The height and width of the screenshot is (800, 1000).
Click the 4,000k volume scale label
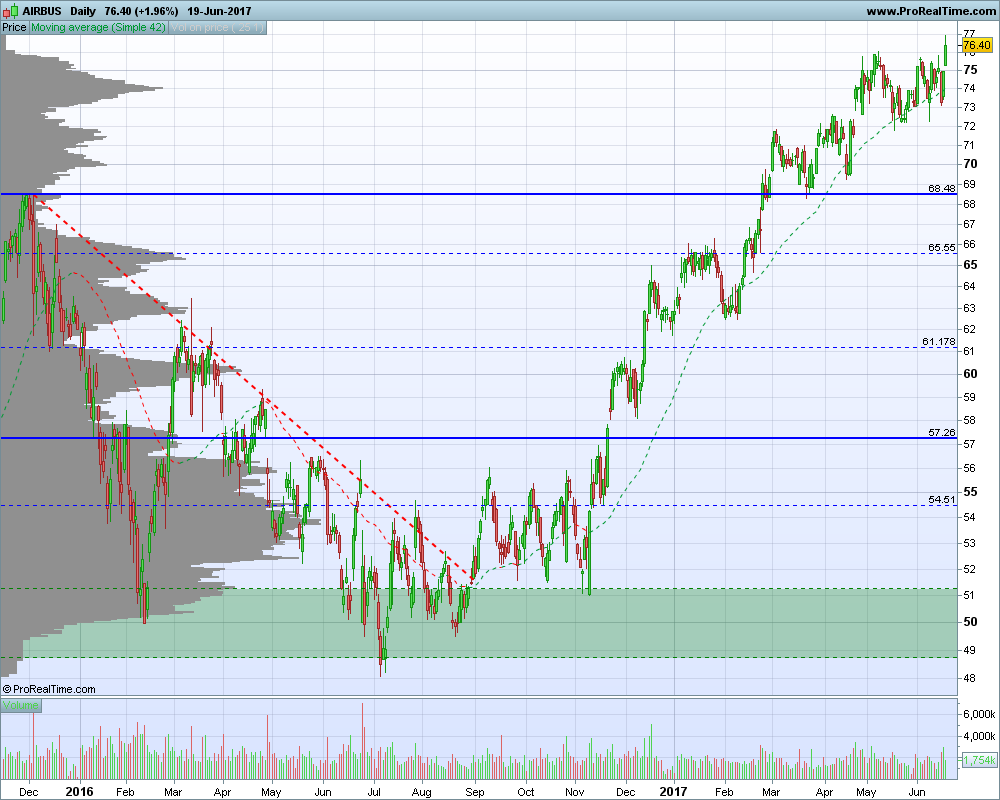pyautogui.click(x=980, y=736)
